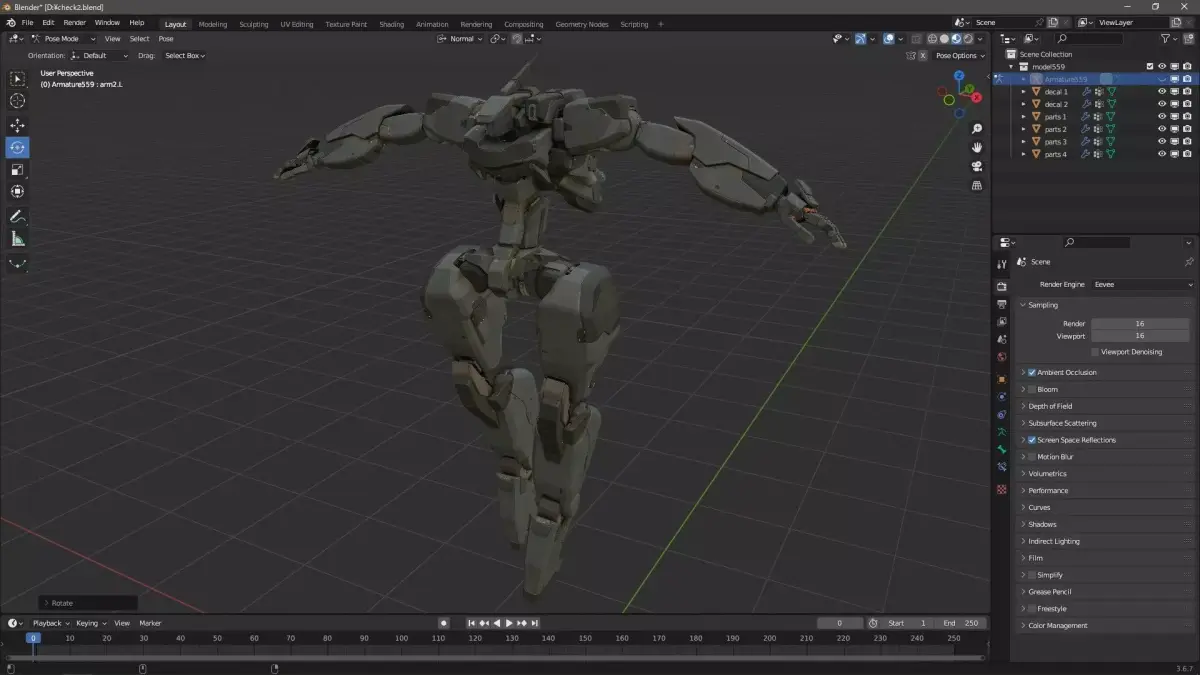1200x675 pixels.
Task: Open the Render Engine dropdown
Action: tap(1141, 284)
